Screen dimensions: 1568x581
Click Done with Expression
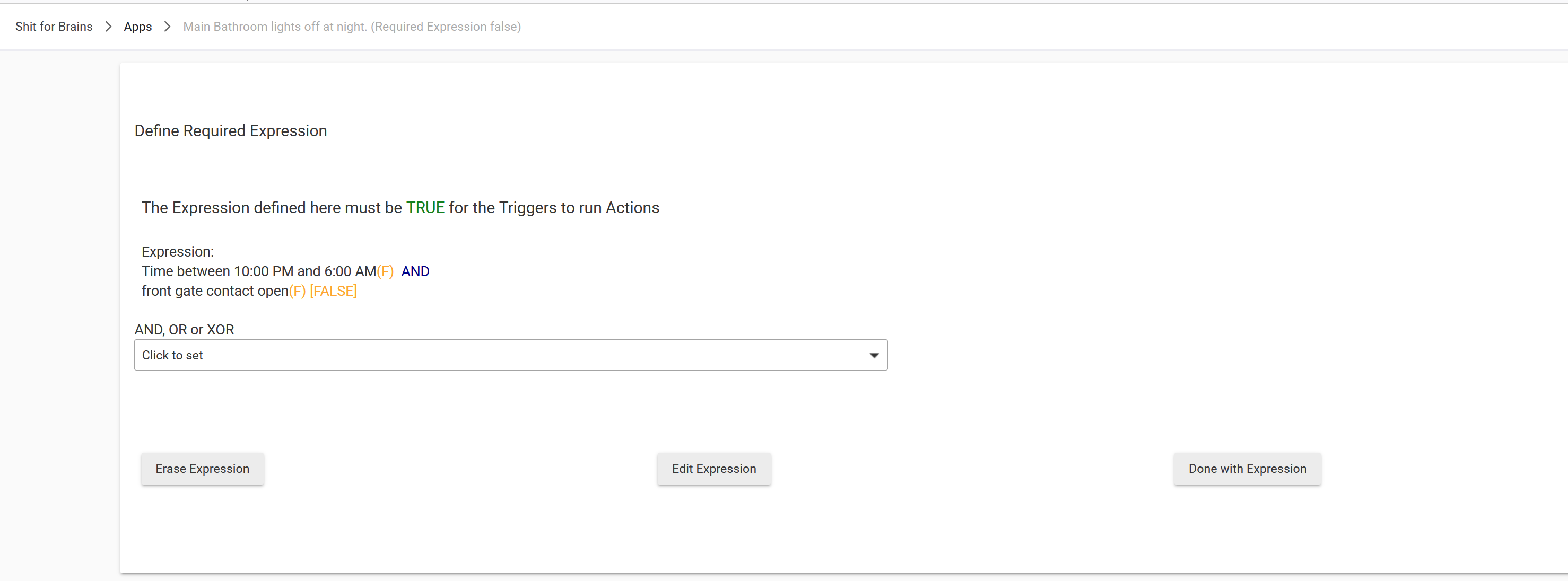click(1247, 469)
